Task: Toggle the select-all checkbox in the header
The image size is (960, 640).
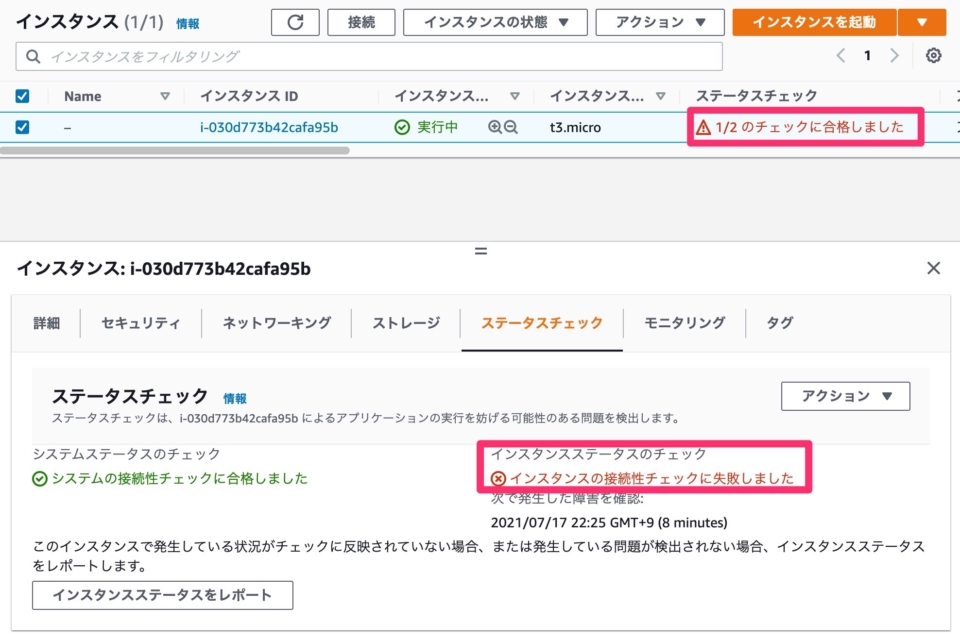Action: (22, 95)
